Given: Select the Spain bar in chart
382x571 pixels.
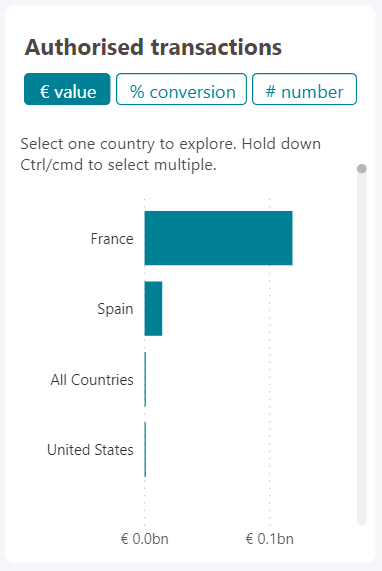Looking at the screenshot, I should [153, 308].
